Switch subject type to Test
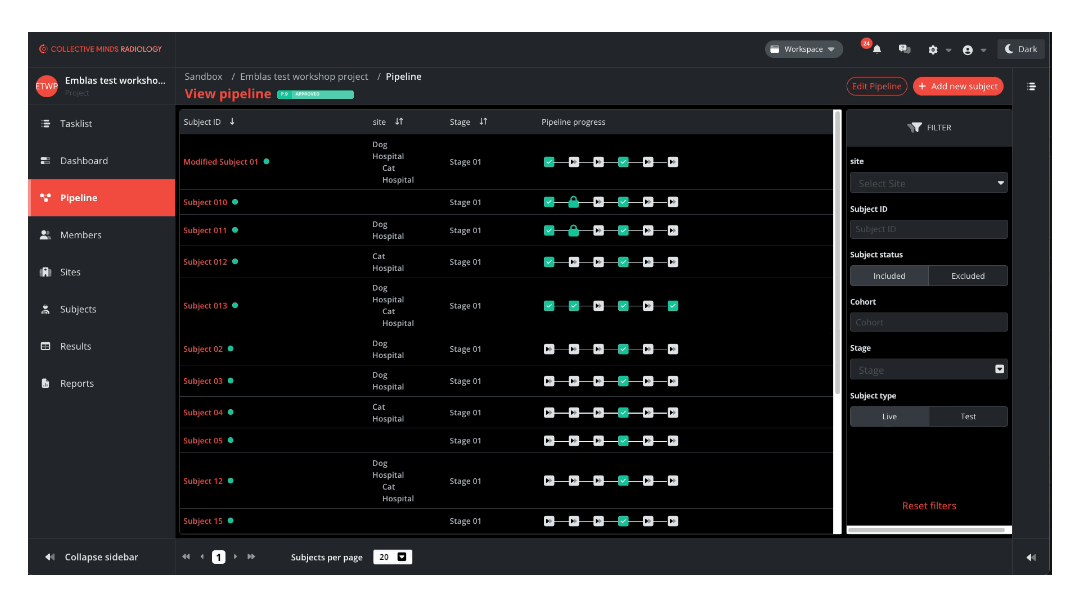The image size is (1080, 608). [x=967, y=417]
